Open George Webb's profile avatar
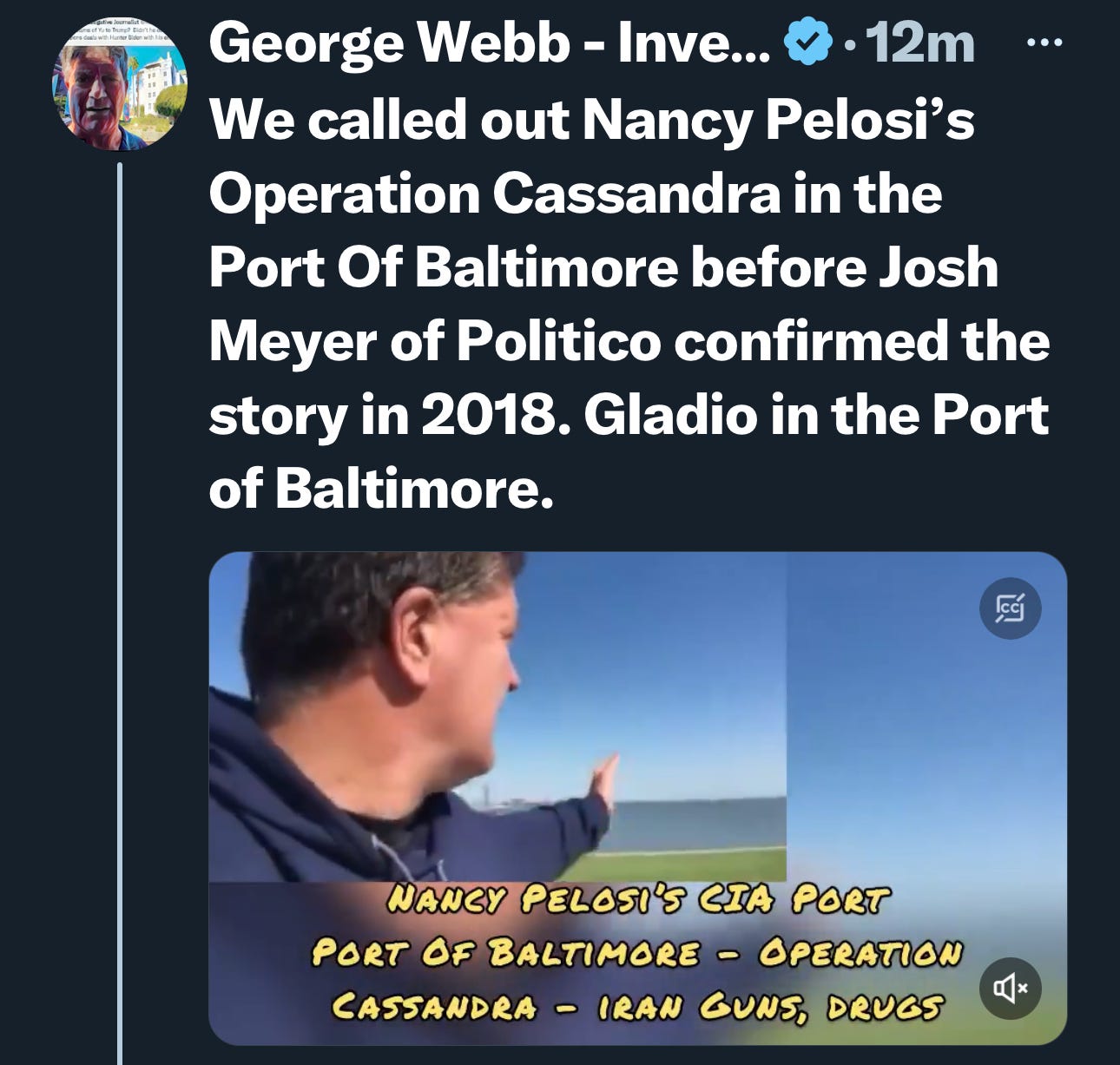 click(122, 84)
